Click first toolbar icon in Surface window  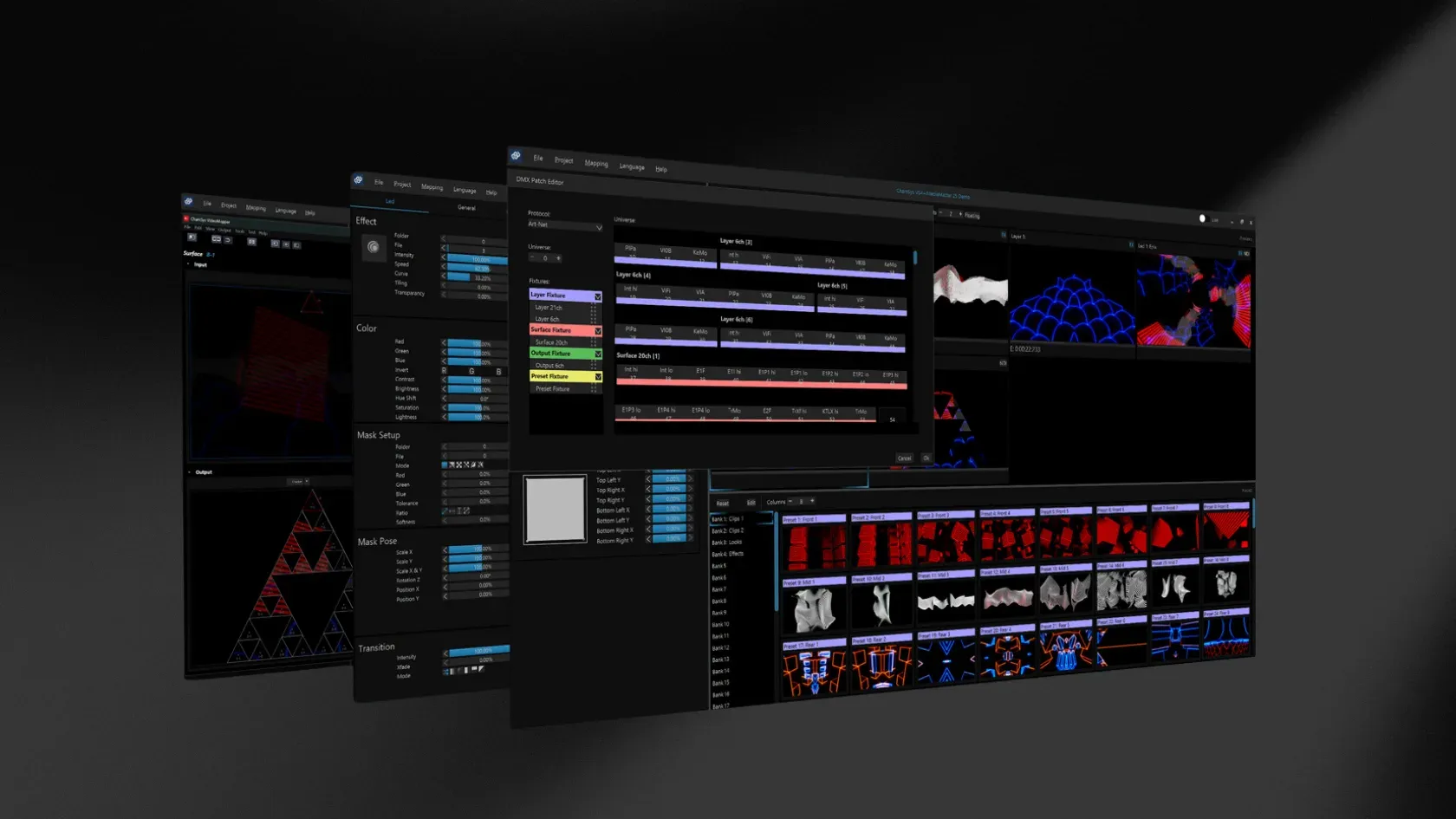[192, 237]
